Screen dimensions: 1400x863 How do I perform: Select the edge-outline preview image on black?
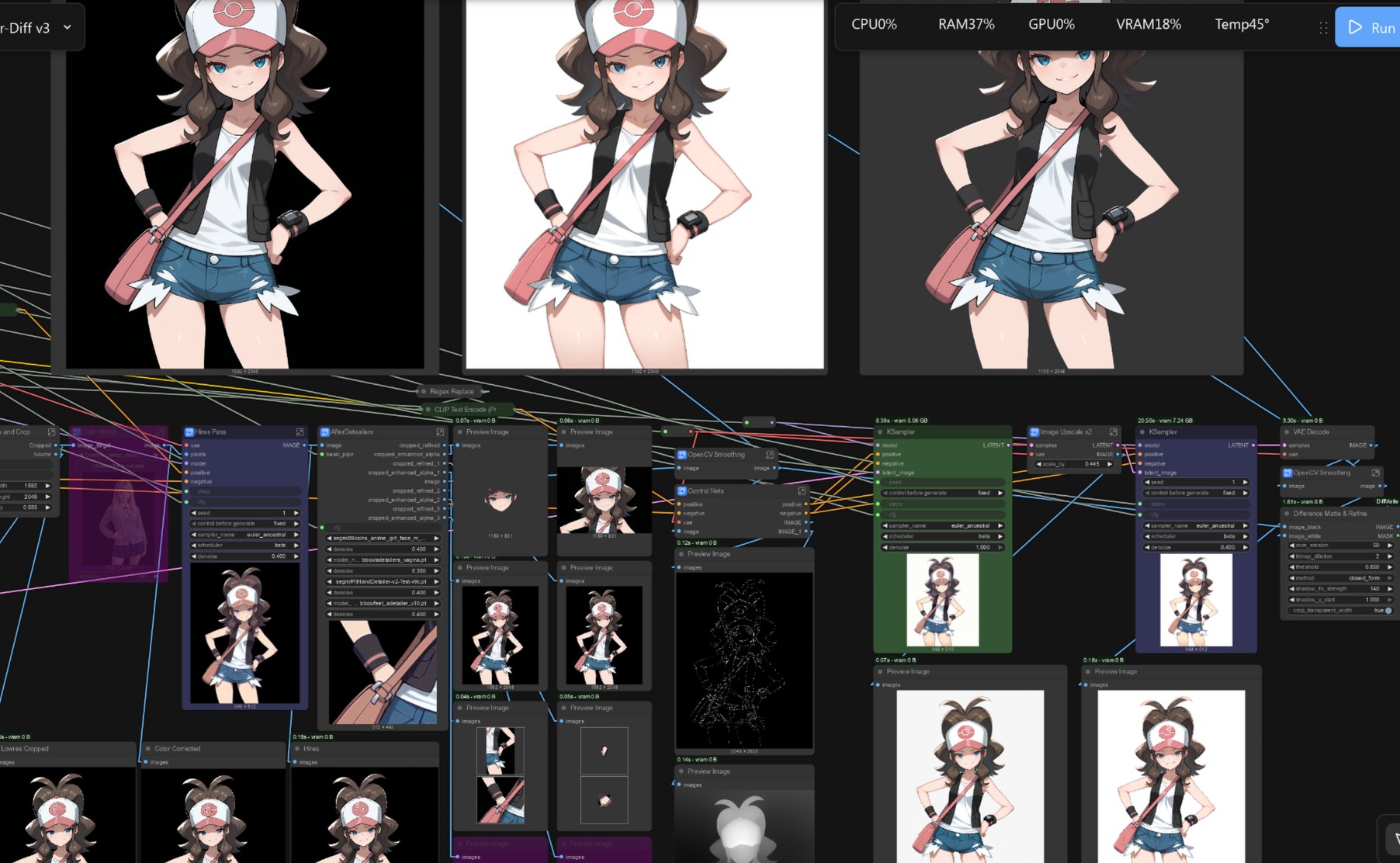(x=744, y=661)
